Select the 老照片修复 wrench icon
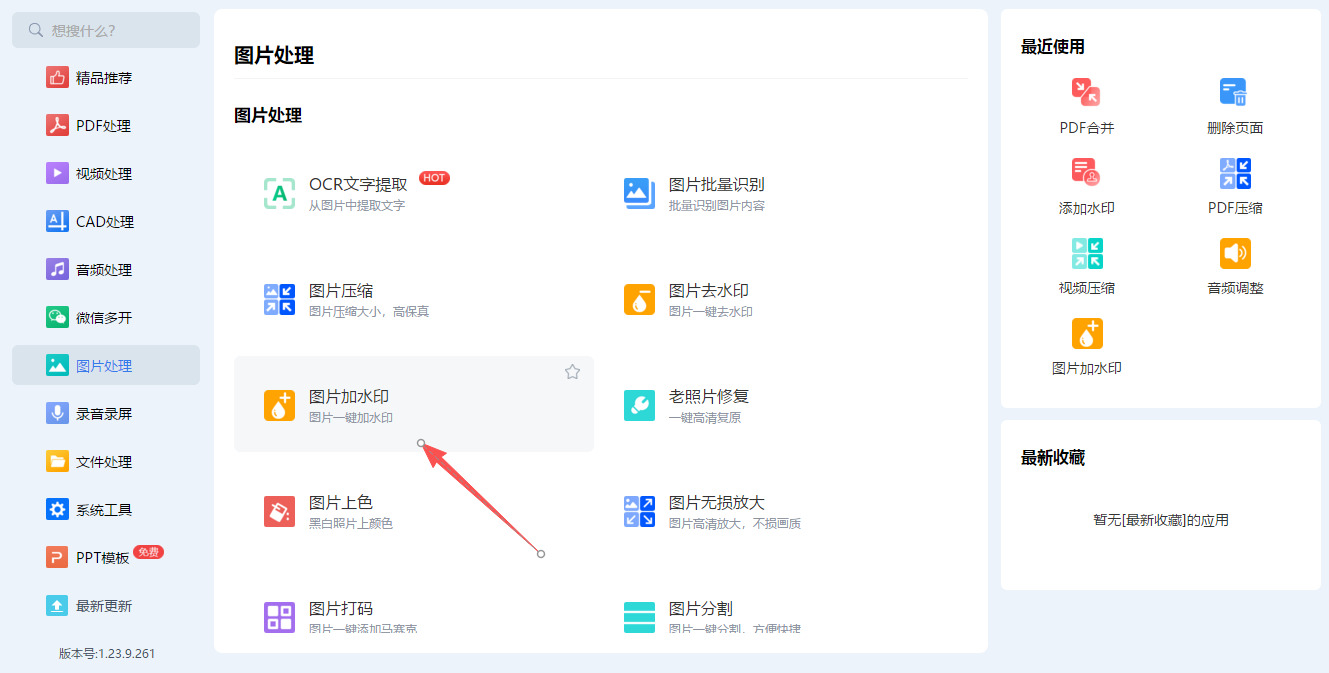 coord(639,405)
